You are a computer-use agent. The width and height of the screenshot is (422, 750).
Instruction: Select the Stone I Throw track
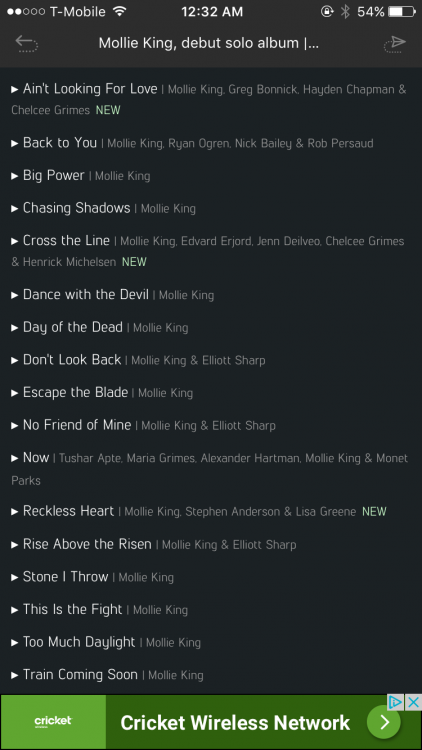click(x=66, y=576)
